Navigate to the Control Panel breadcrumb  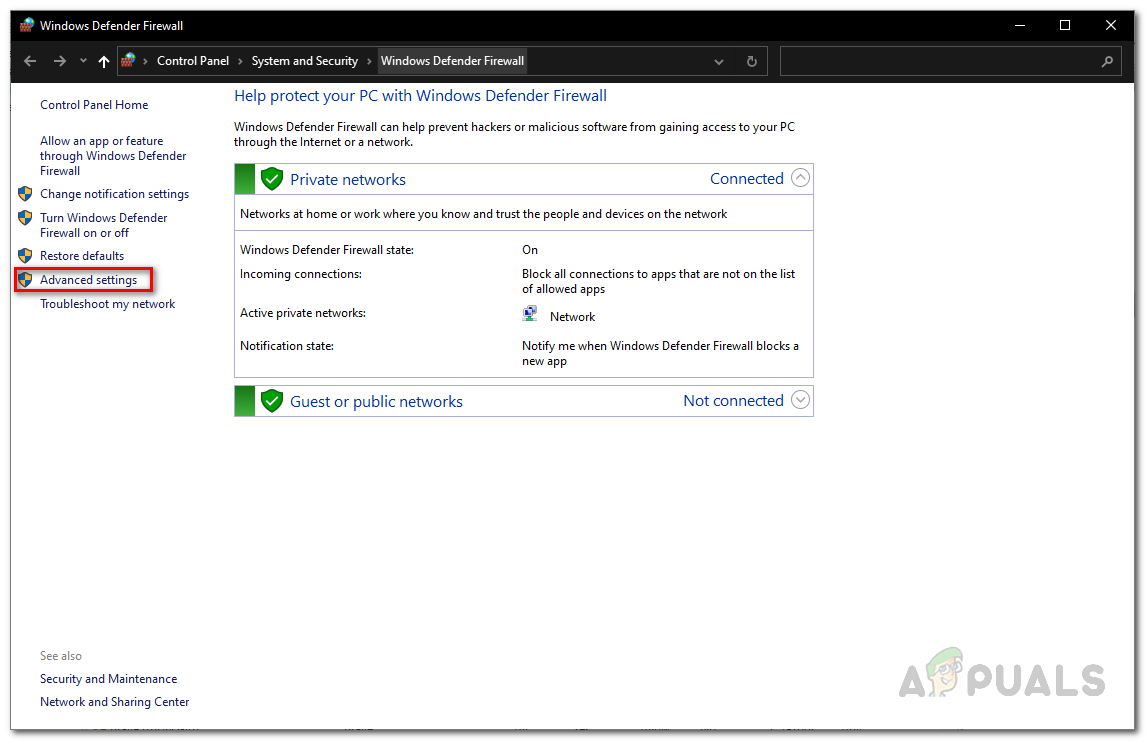click(193, 61)
